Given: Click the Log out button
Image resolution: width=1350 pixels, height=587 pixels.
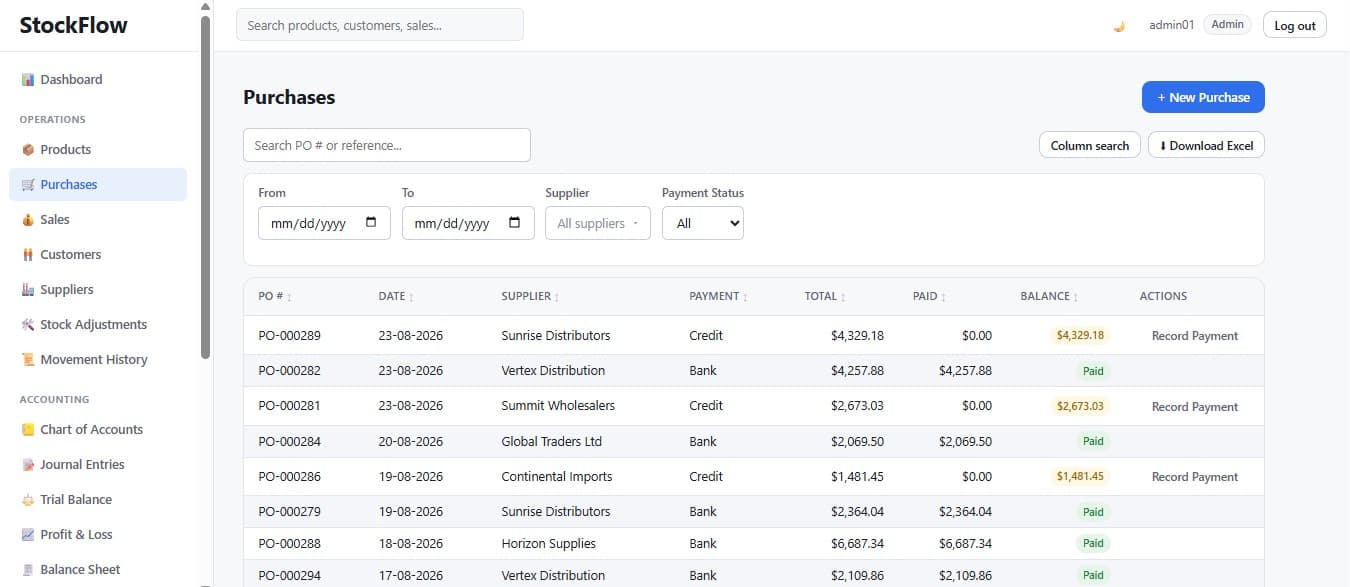Looking at the screenshot, I should (1295, 25).
